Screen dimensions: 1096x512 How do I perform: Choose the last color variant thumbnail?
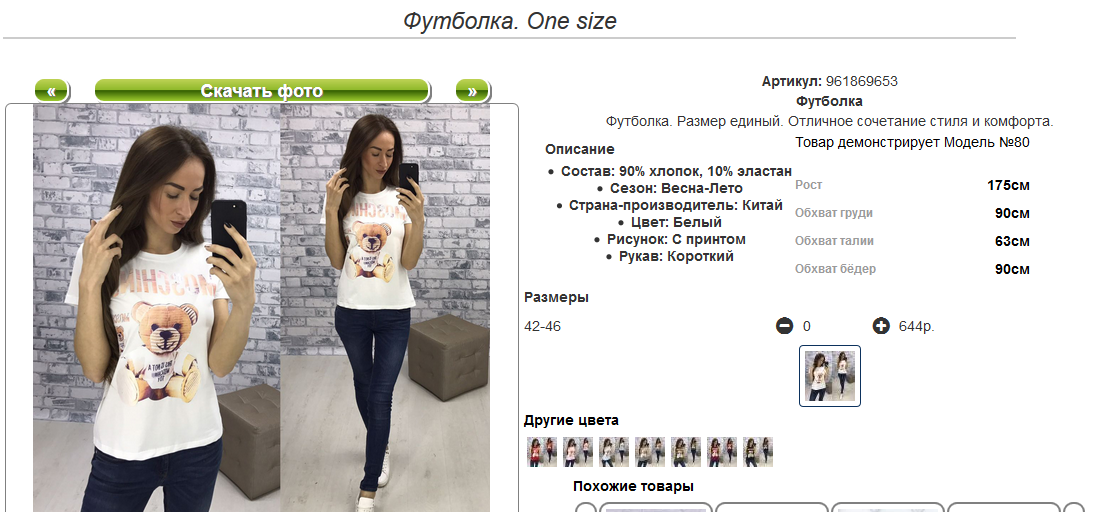tap(758, 452)
